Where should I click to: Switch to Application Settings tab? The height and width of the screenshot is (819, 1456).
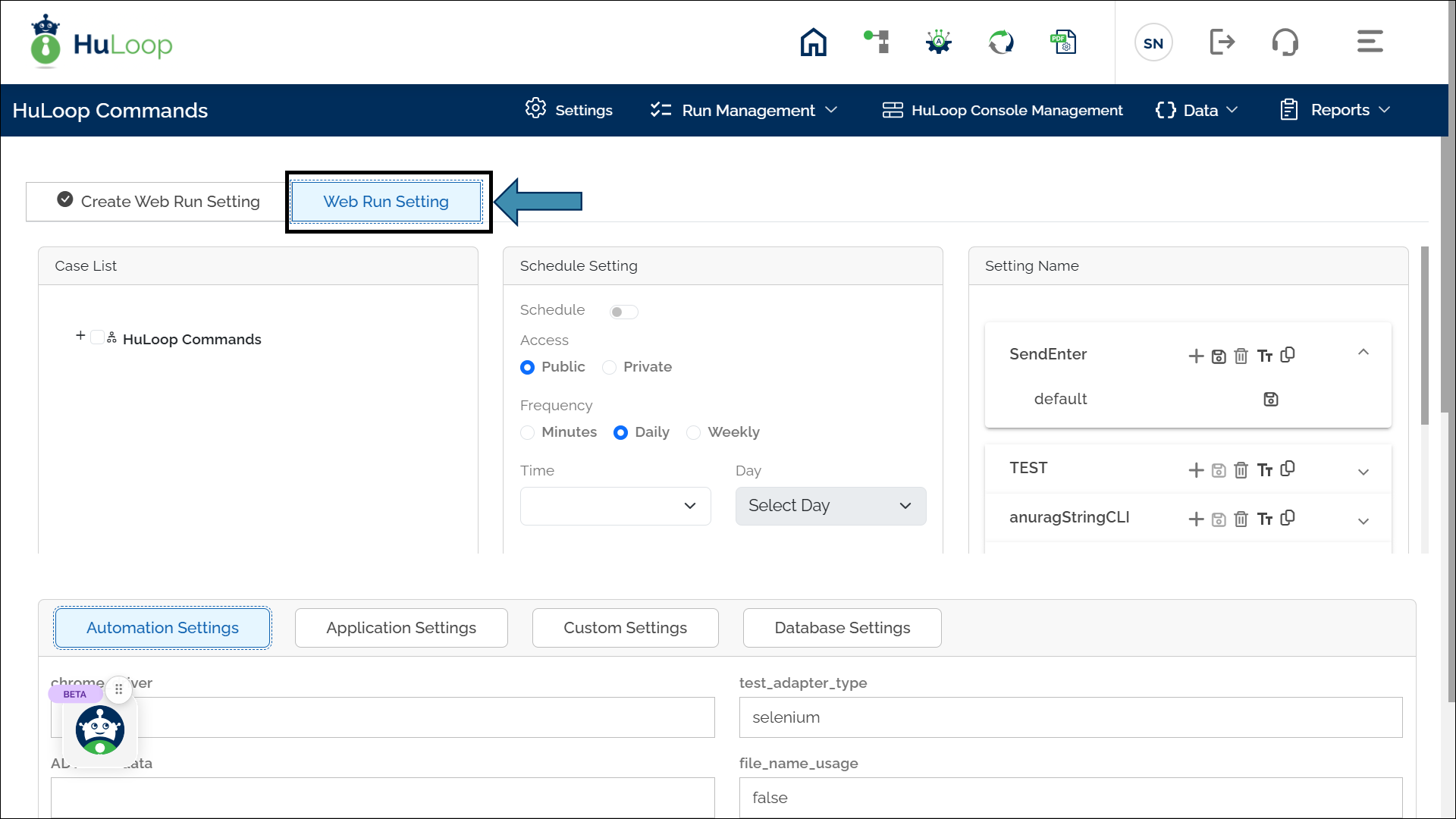coord(401,628)
